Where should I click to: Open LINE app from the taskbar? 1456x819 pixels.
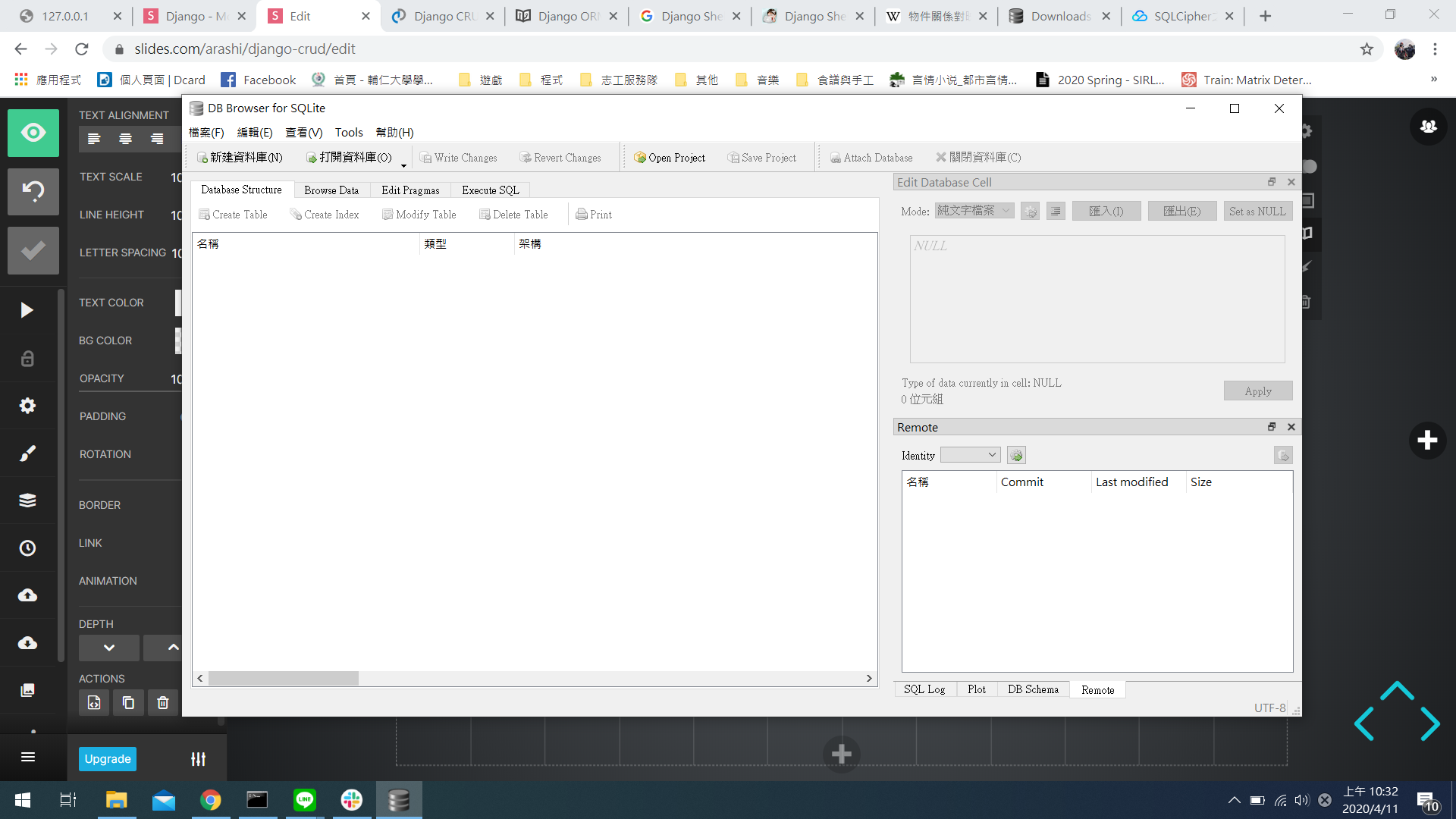pyautogui.click(x=304, y=799)
